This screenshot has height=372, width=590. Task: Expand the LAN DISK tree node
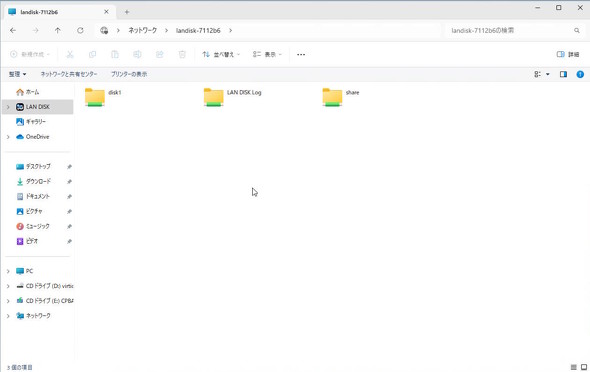[x=8, y=107]
